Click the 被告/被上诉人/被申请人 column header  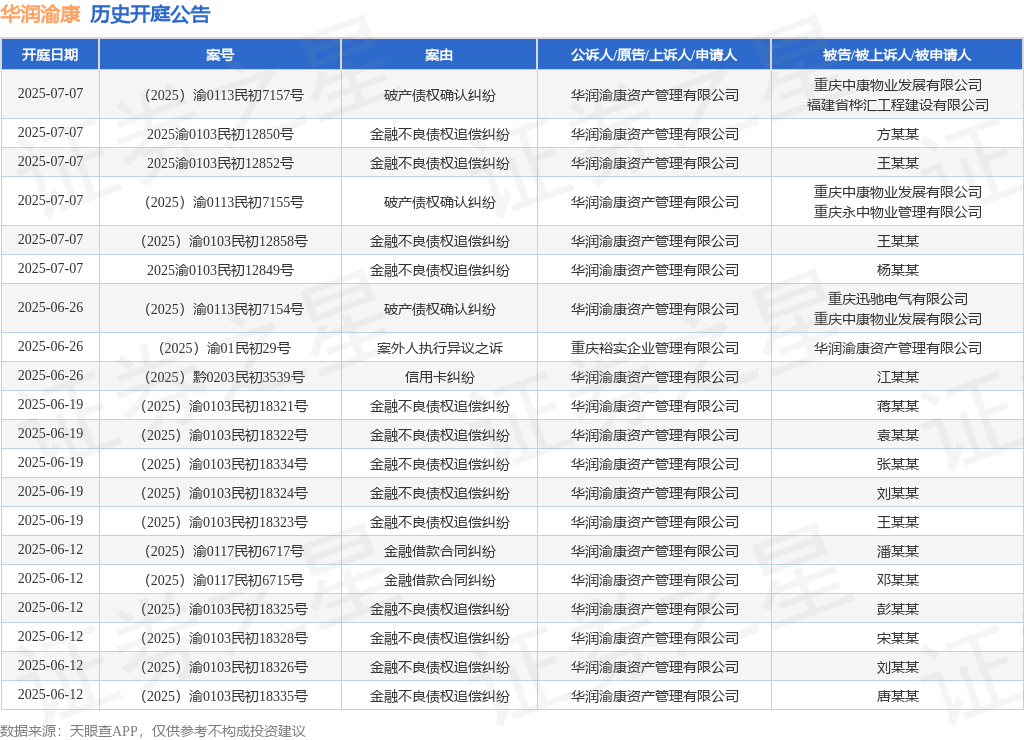tap(897, 55)
